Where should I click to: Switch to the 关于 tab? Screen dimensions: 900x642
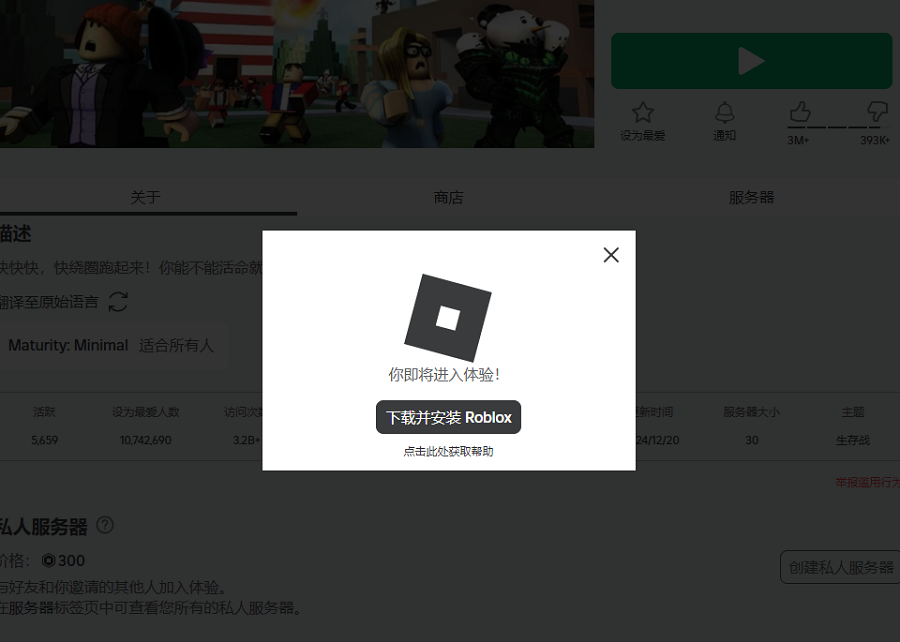[x=145, y=197]
